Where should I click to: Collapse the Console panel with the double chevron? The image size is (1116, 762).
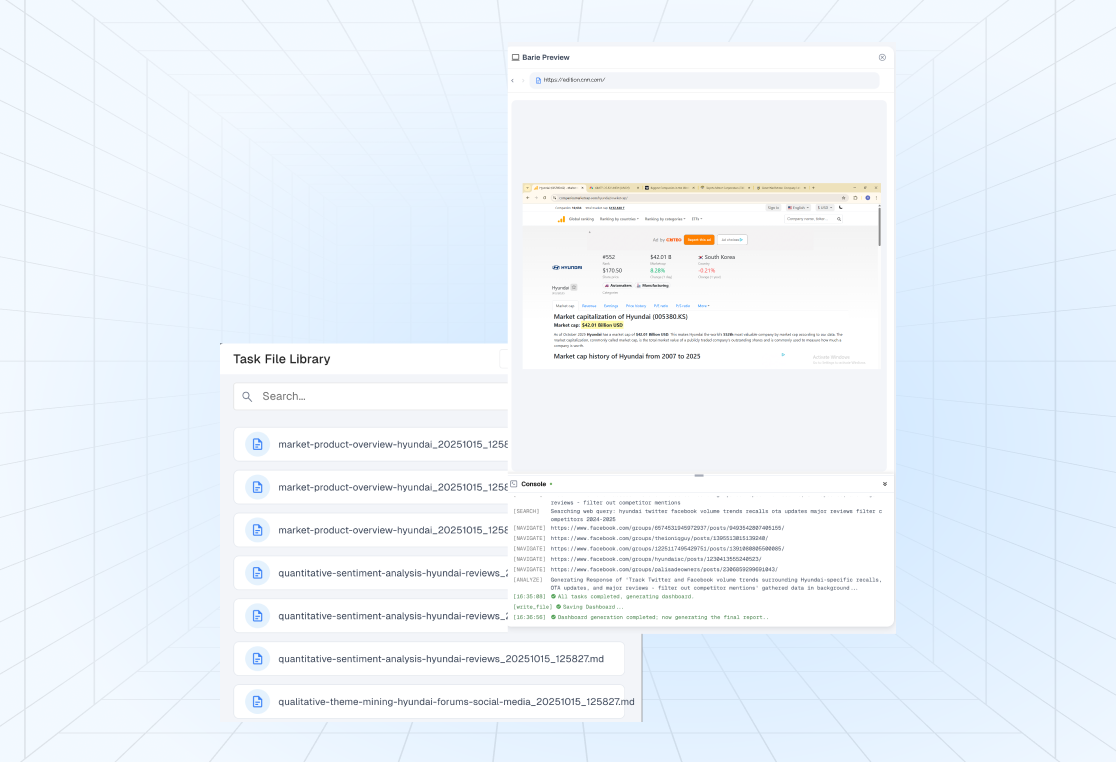884,484
